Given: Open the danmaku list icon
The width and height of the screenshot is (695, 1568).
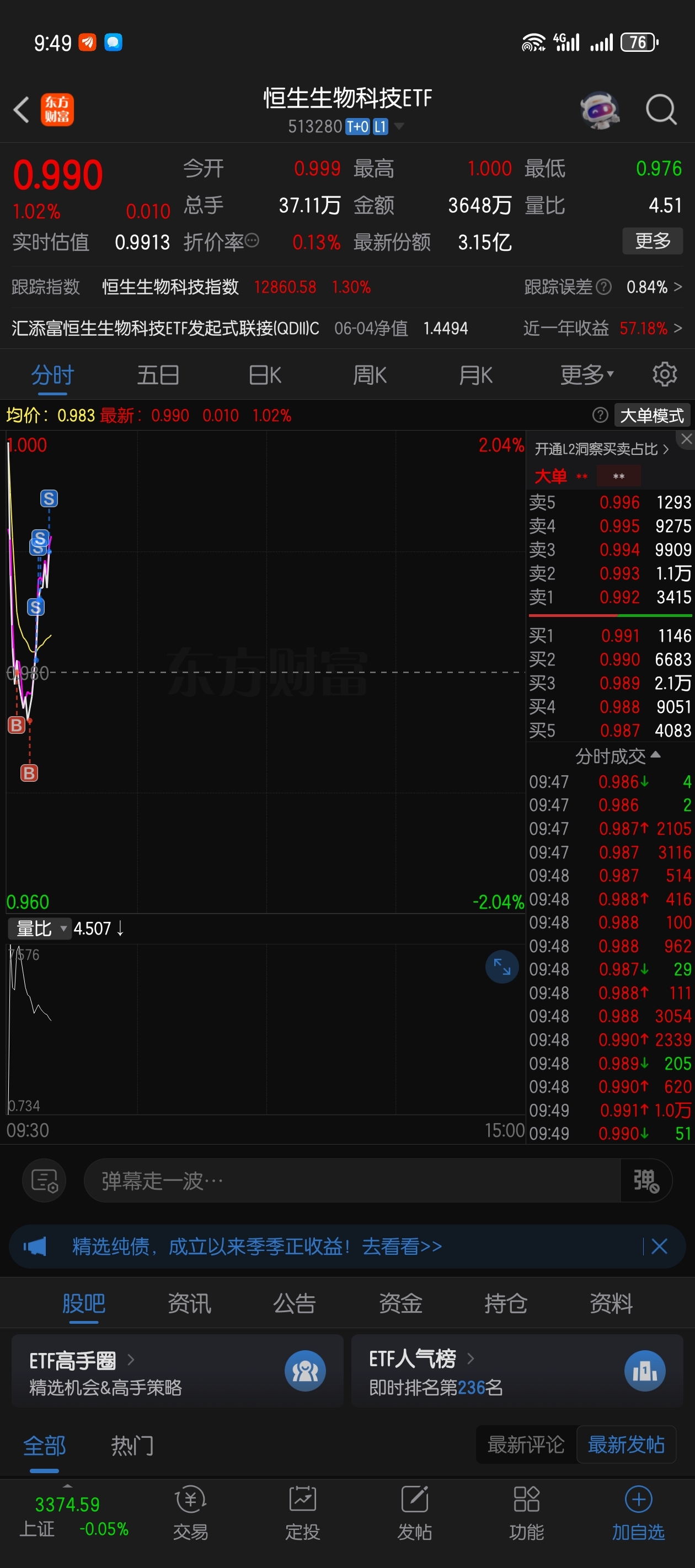Looking at the screenshot, I should [45, 1181].
